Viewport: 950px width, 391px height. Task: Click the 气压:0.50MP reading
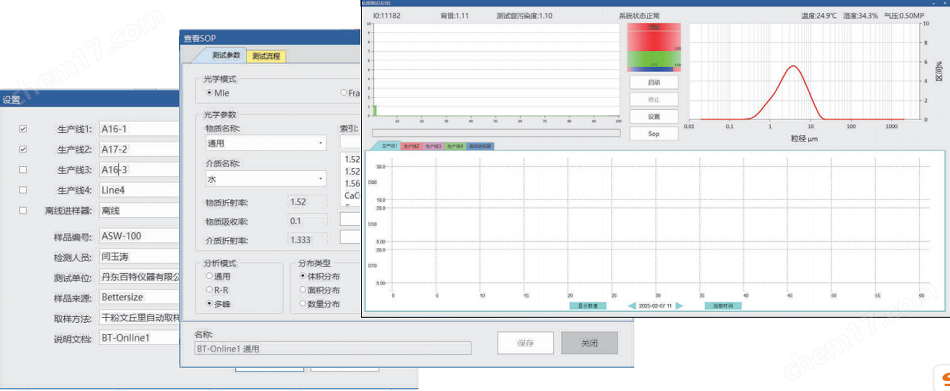[904, 16]
